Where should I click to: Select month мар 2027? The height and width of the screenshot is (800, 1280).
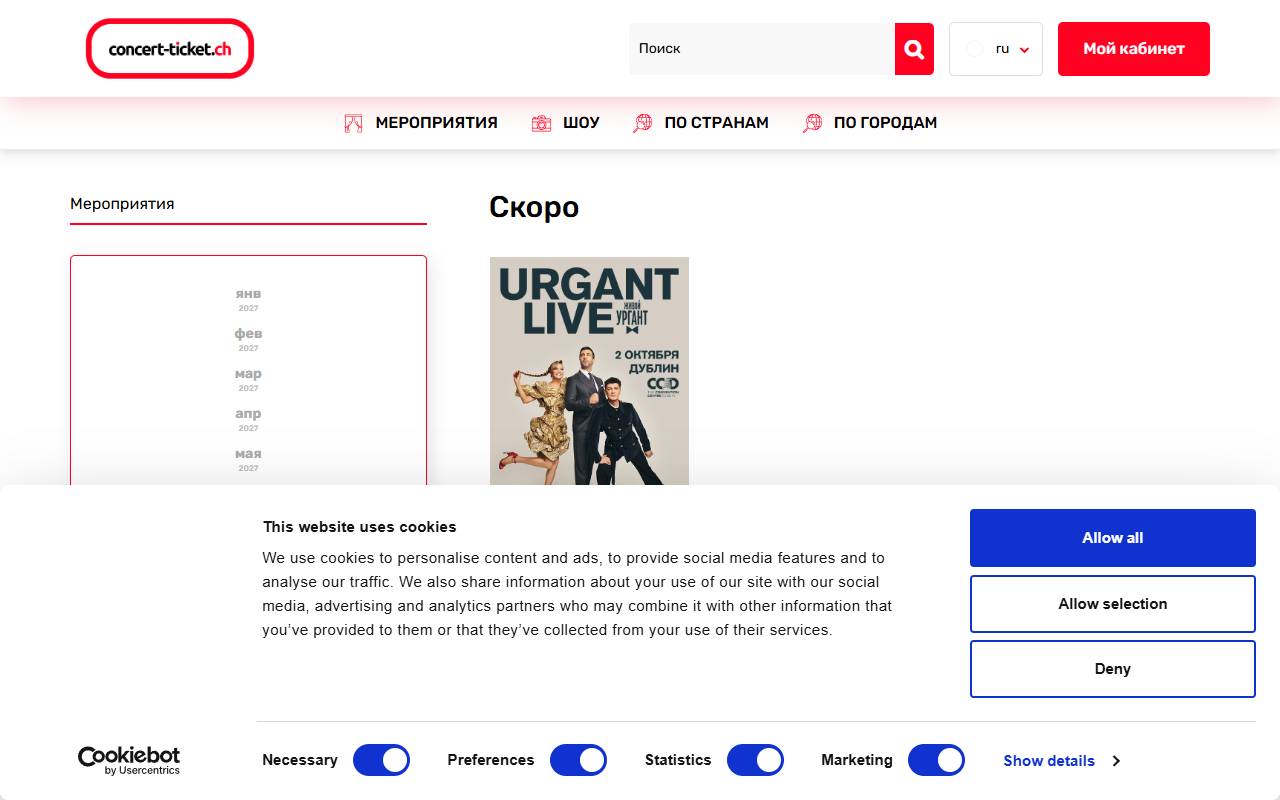click(248, 380)
